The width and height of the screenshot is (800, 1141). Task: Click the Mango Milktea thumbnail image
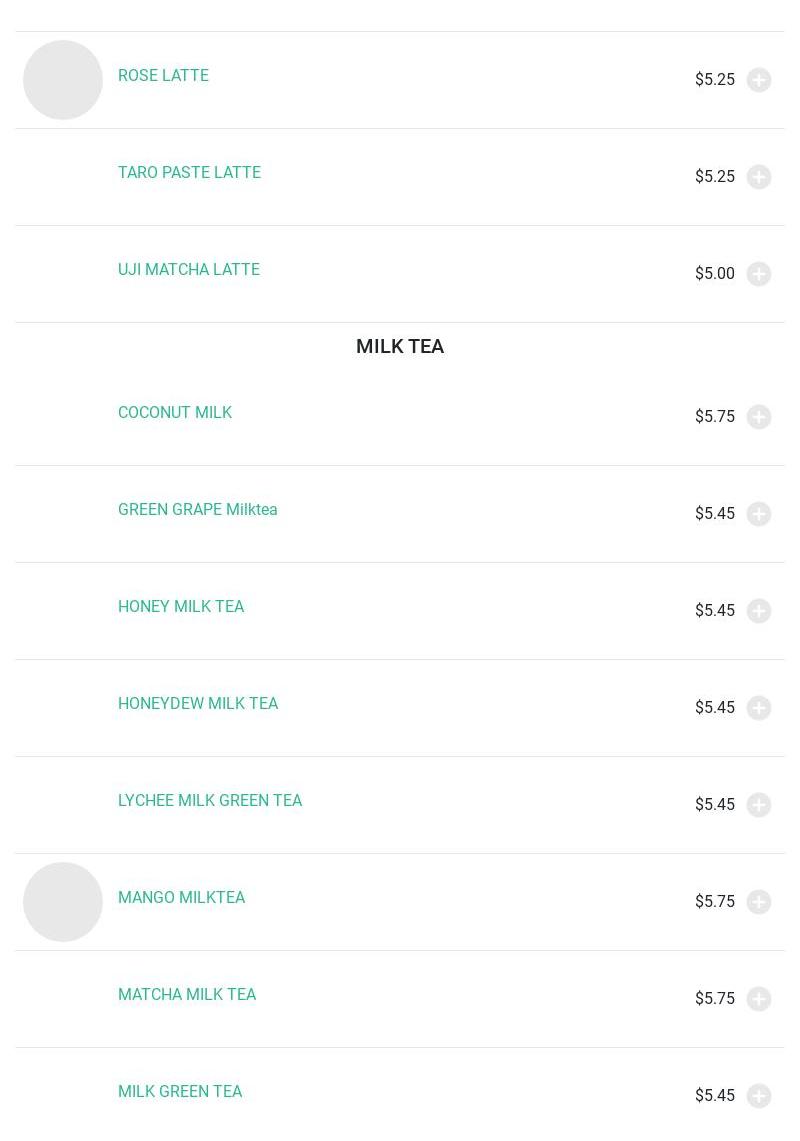coord(63,902)
